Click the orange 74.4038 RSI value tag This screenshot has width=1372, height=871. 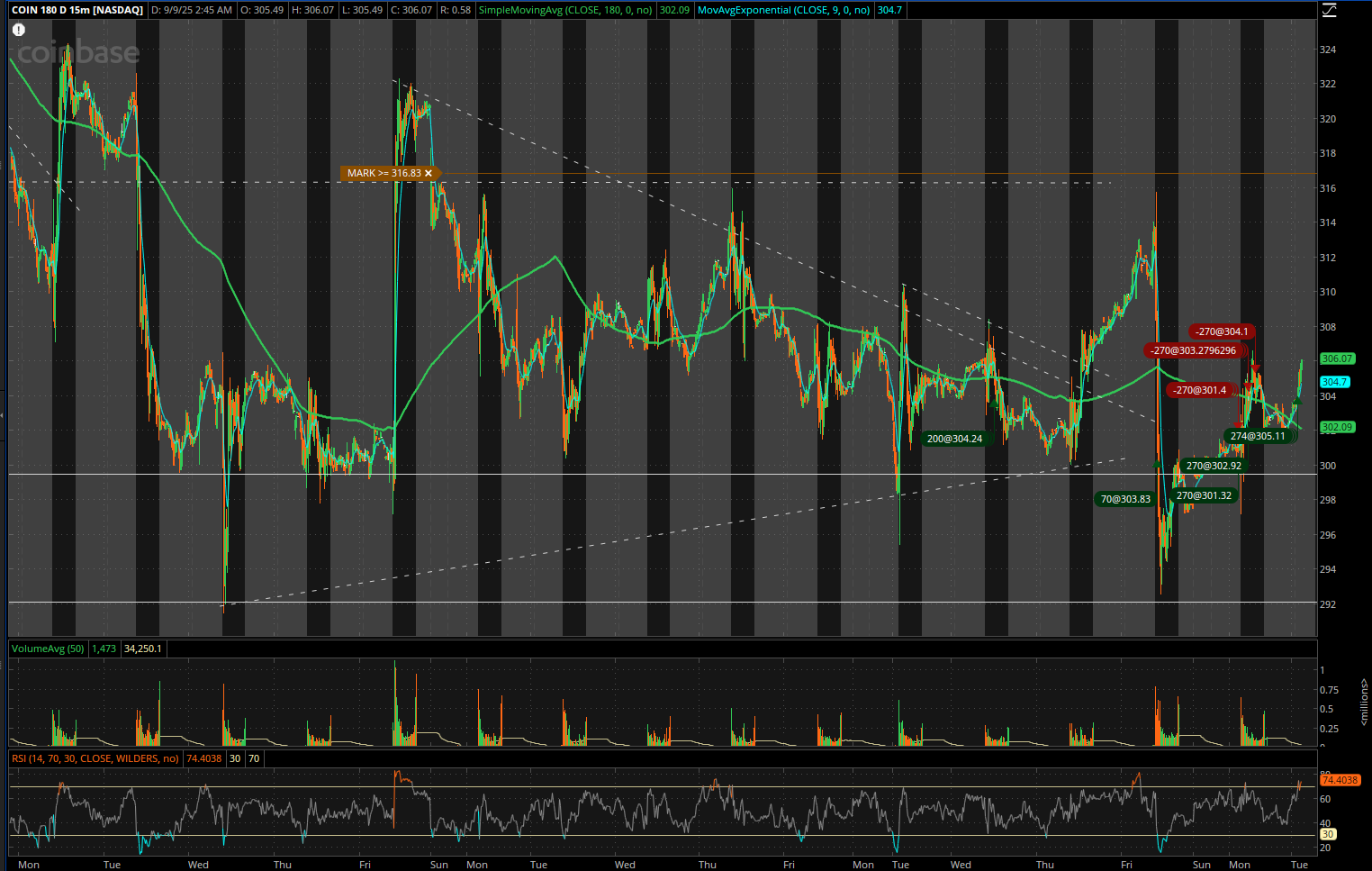tap(1340, 780)
